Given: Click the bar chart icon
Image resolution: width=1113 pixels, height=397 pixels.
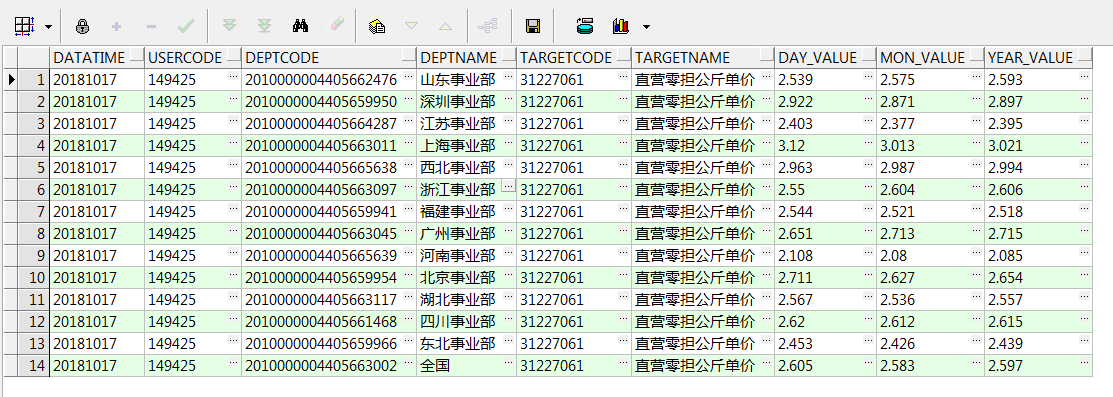Looking at the screenshot, I should point(621,27).
